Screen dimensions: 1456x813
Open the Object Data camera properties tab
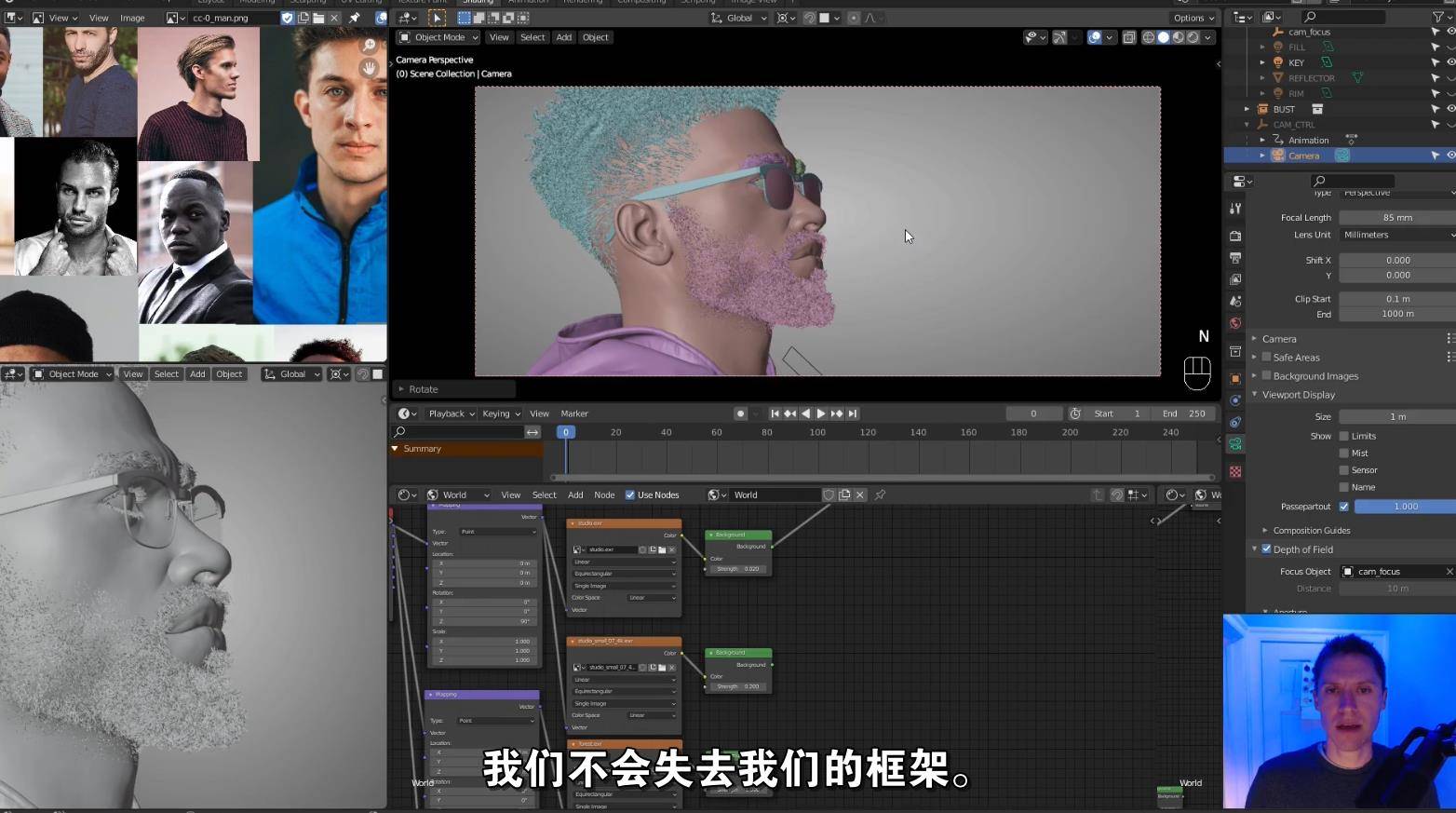[1235, 444]
